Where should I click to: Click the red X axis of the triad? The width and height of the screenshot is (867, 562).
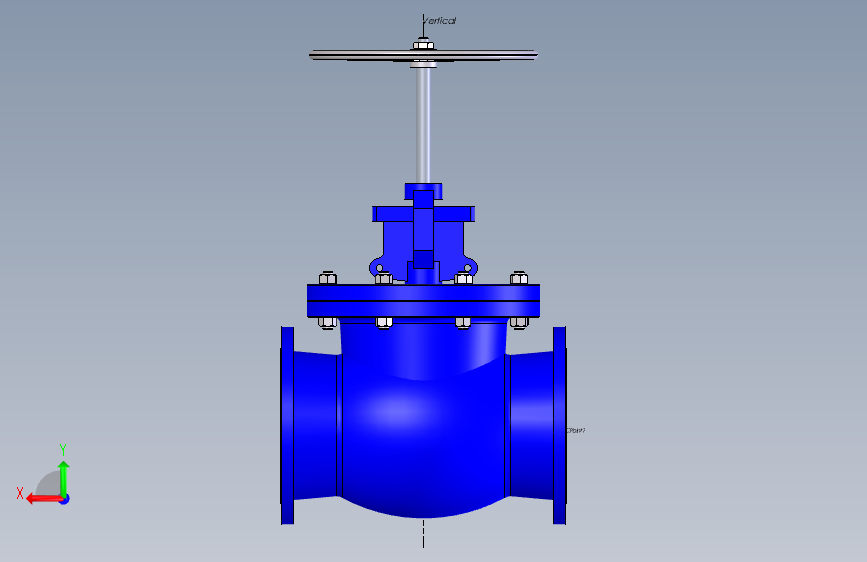(x=43, y=499)
